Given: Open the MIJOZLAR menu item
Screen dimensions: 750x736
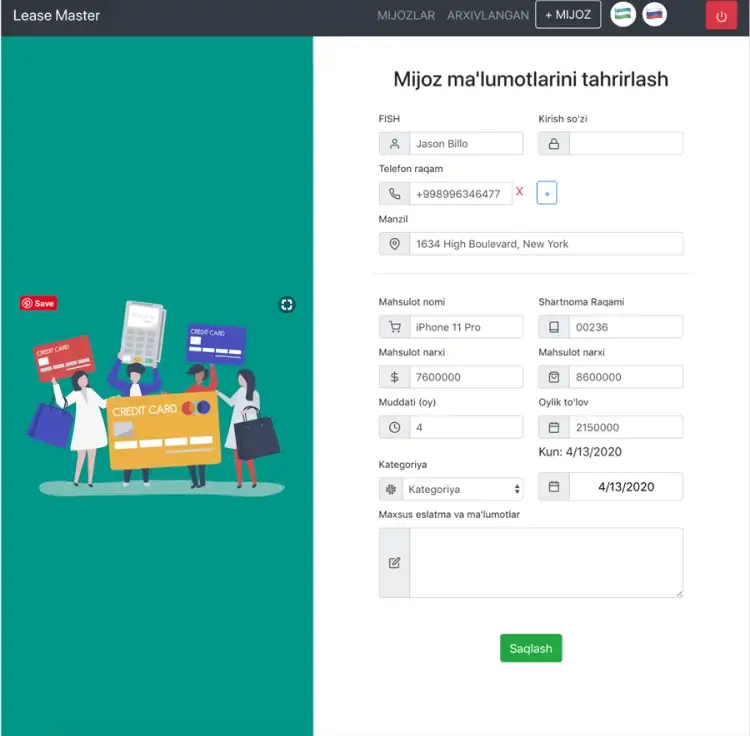Looking at the screenshot, I should point(406,16).
